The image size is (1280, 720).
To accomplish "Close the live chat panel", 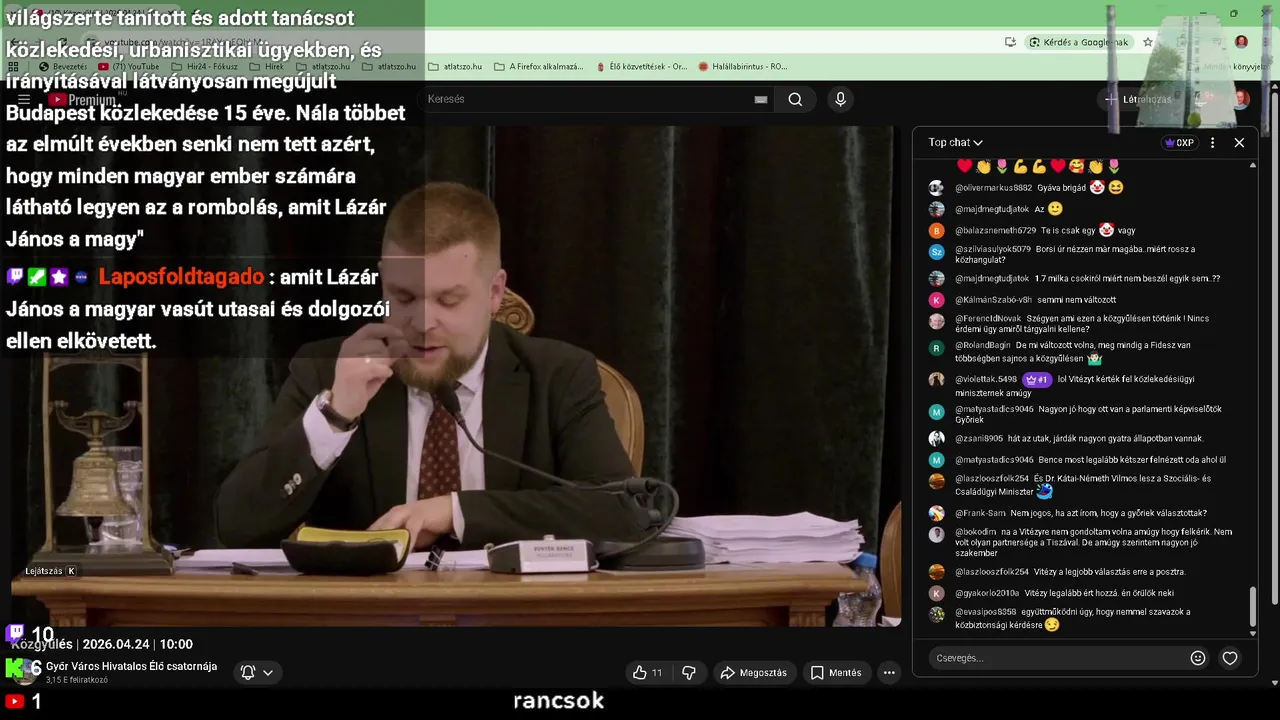I will pos(1239,143).
